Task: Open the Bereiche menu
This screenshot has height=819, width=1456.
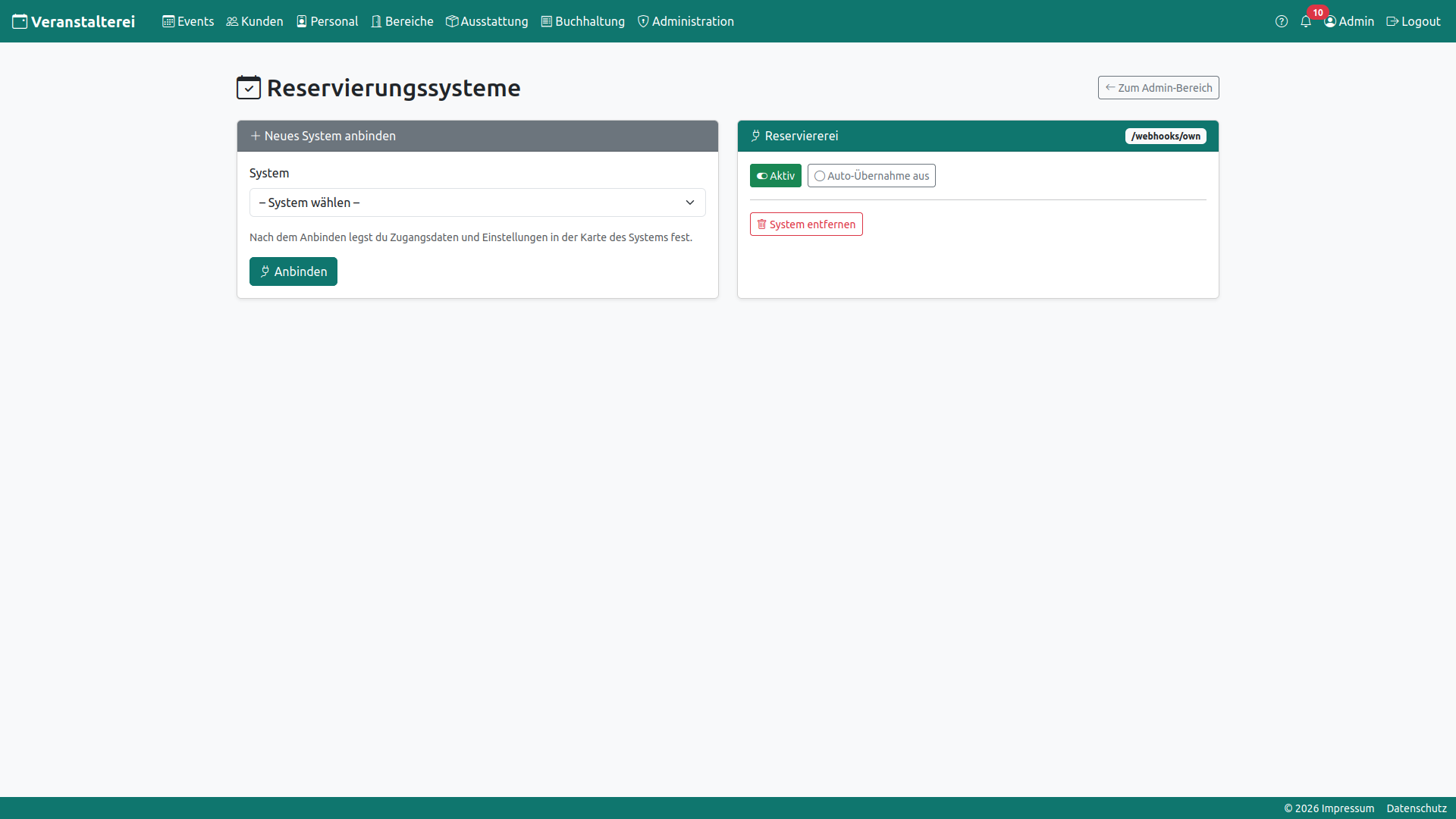Action: click(402, 21)
